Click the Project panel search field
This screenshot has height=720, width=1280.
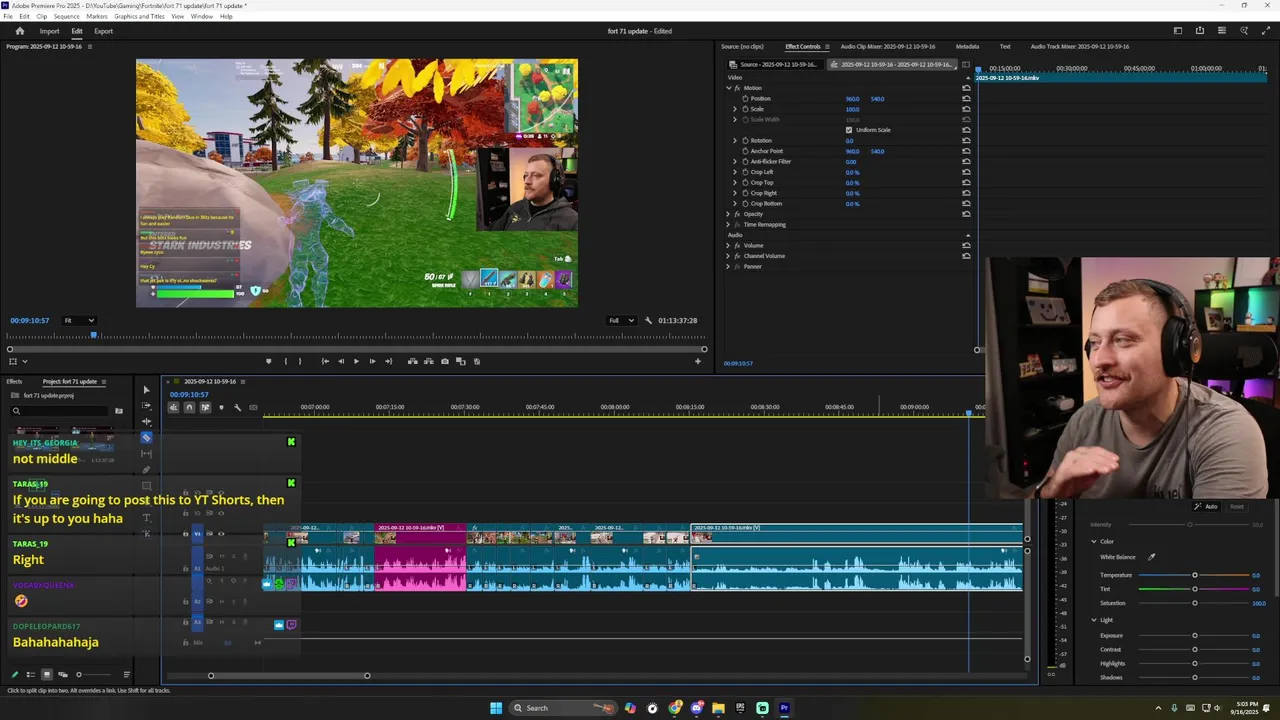(60, 411)
